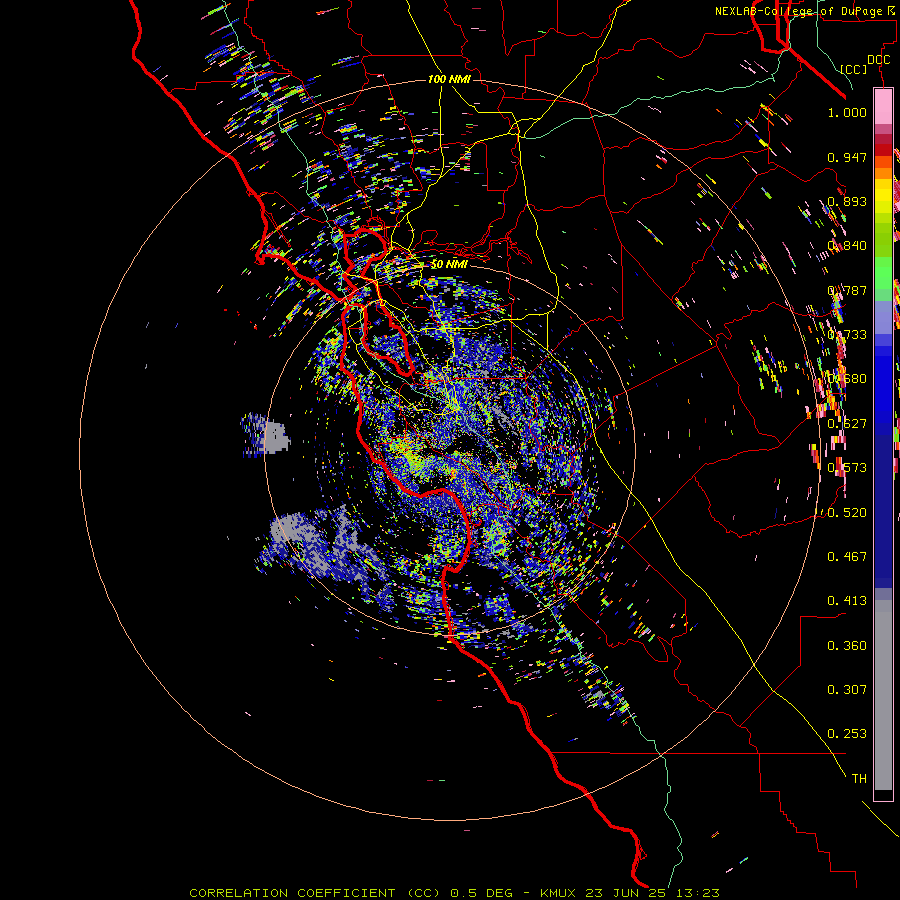
Task: Click the Correlation Coefficient caption at bottom
Action: pyautogui.click(x=455, y=893)
